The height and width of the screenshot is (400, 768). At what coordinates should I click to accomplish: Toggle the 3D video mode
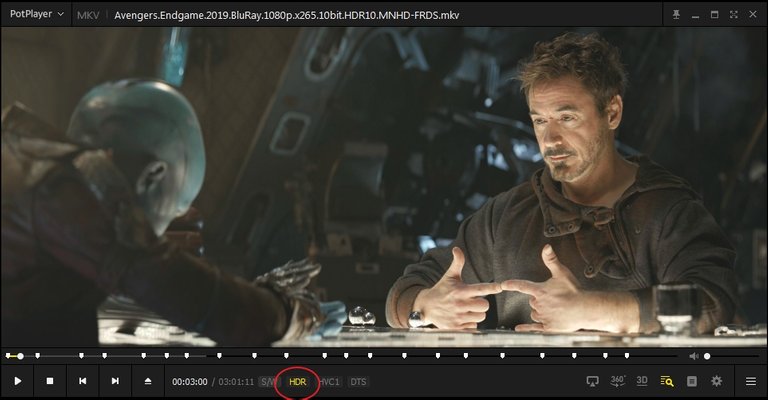(x=642, y=381)
